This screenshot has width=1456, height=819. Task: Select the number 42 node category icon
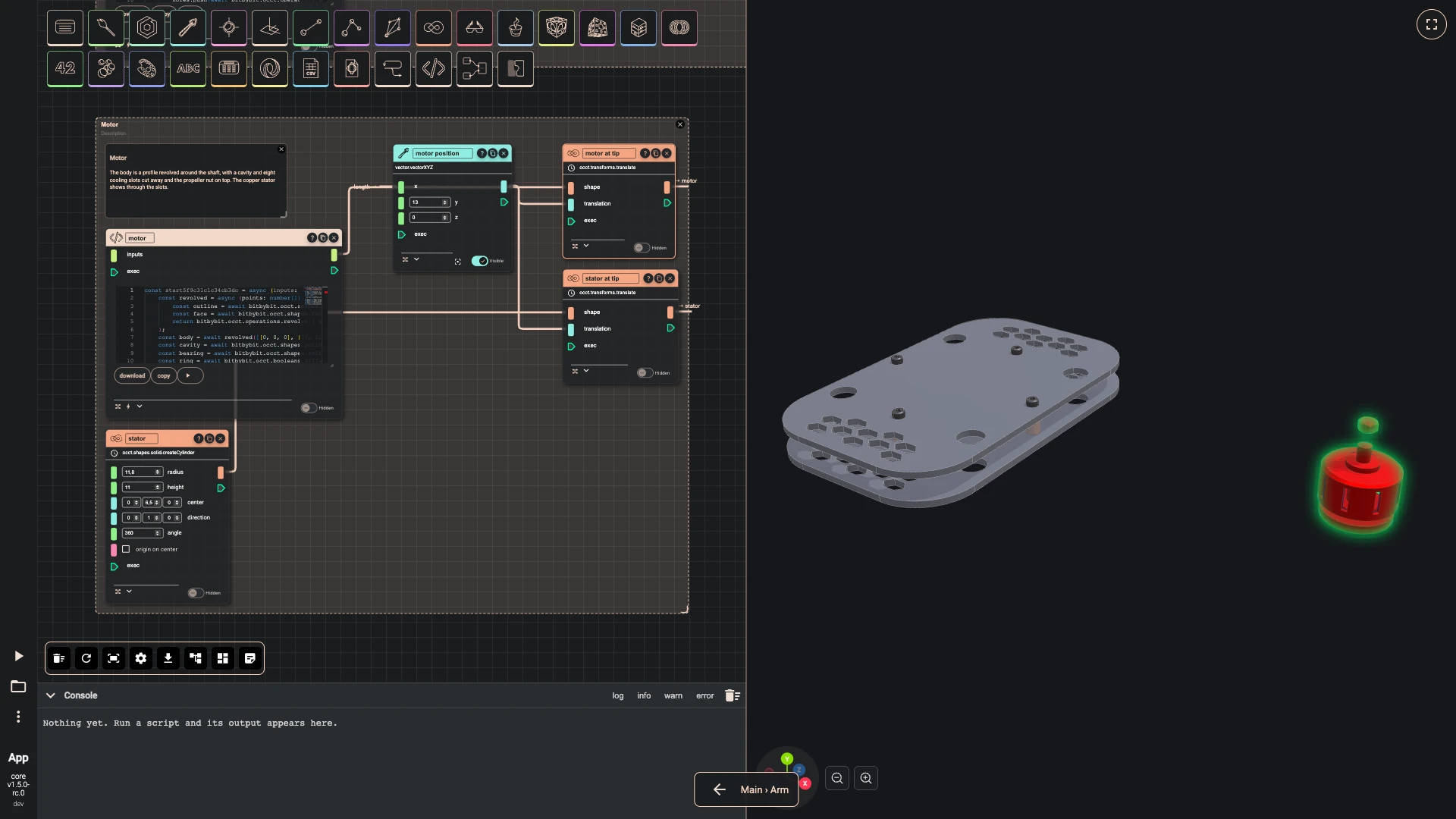(65, 68)
